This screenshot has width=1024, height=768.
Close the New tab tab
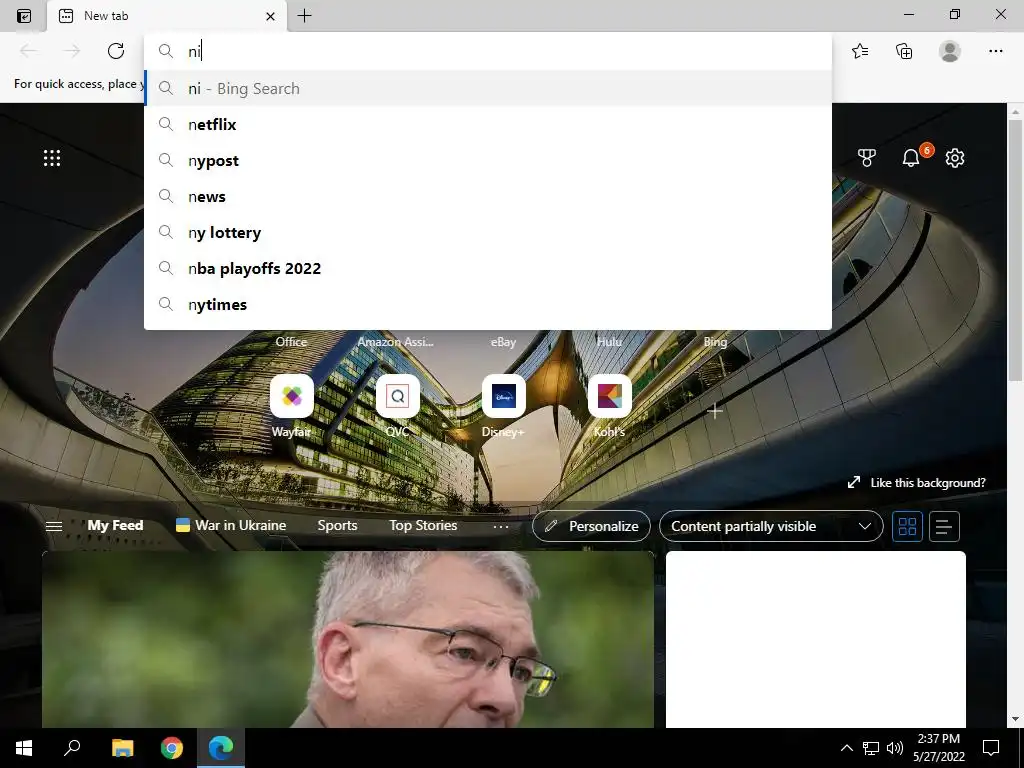click(x=270, y=16)
